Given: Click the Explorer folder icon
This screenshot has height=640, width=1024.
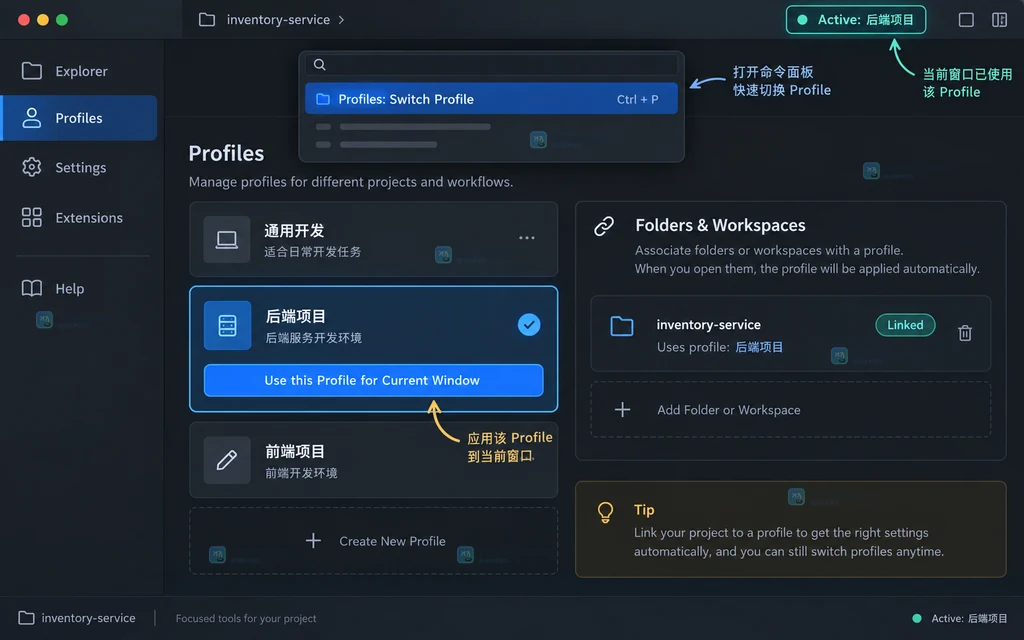Looking at the screenshot, I should 31,71.
